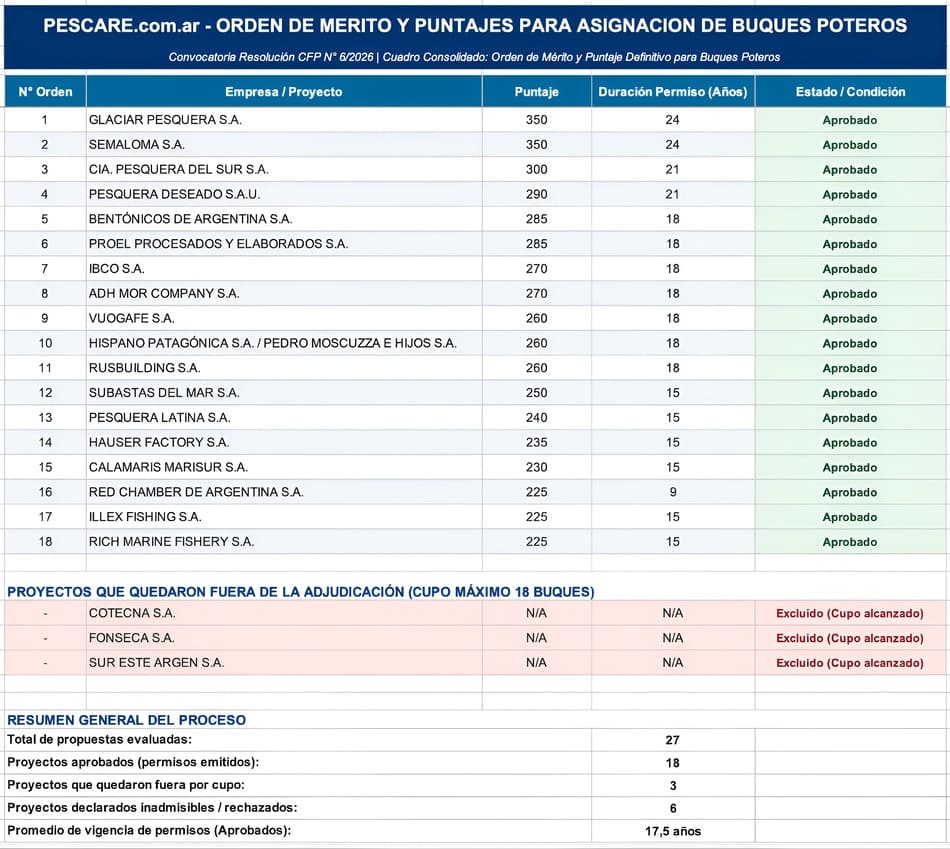
Task: Click the 'PROYECTOS QUE QUEDARON FUERA DE LA ADJUDICACIÓN' heading
Action: point(301,592)
